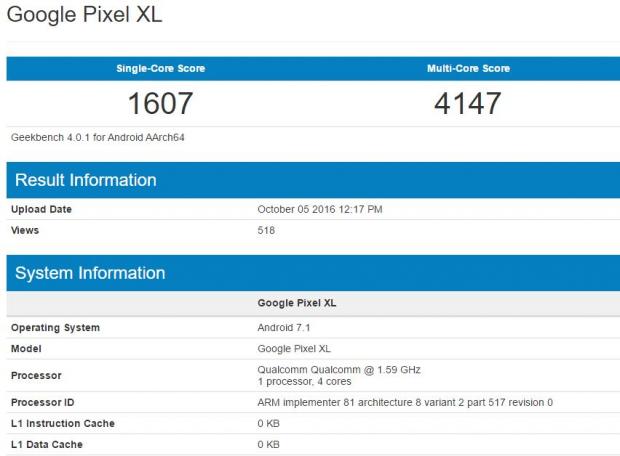The width and height of the screenshot is (620, 456).
Task: Select the Single-Core Score header
Action: click(159, 69)
